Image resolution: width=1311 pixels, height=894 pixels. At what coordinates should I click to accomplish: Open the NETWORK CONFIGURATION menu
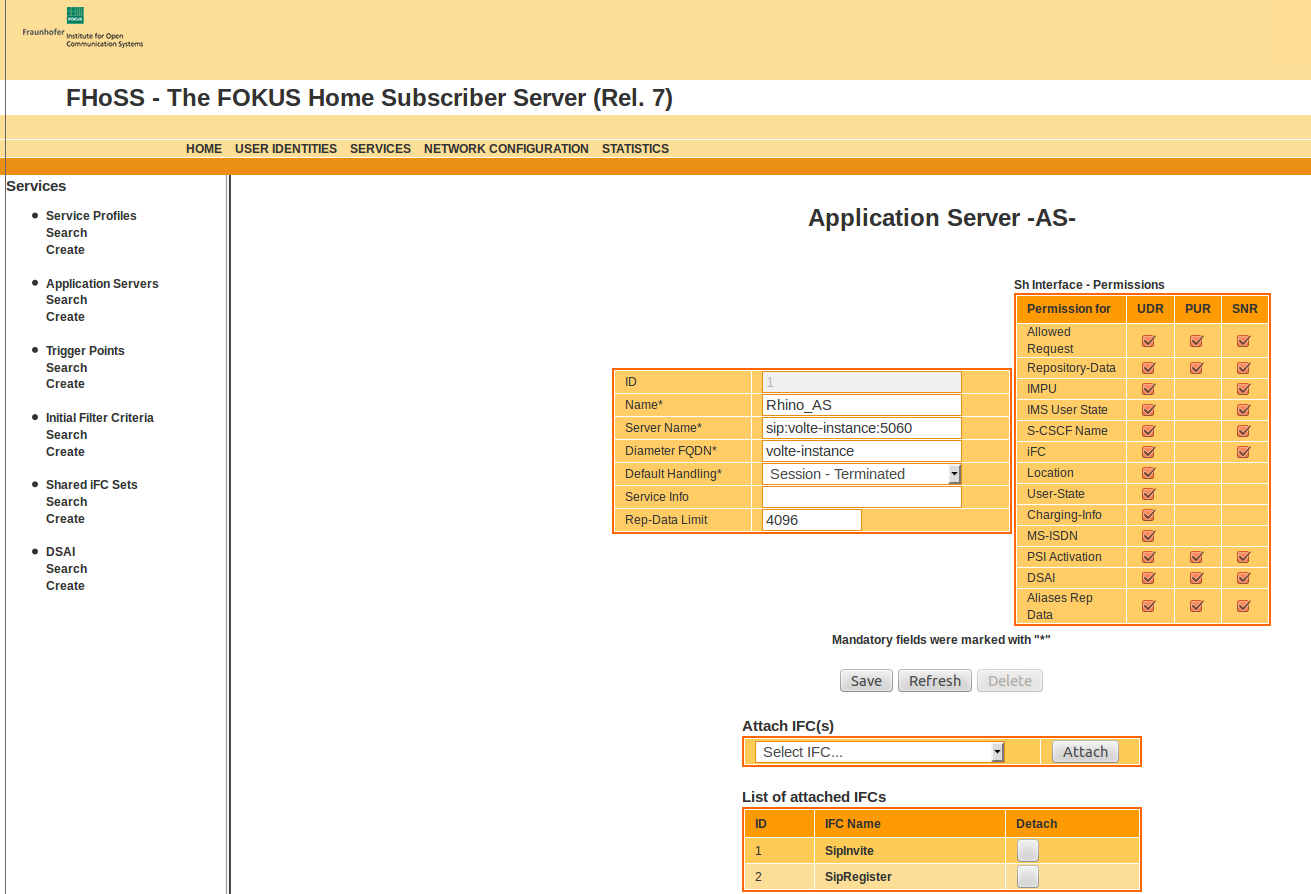[x=506, y=148]
